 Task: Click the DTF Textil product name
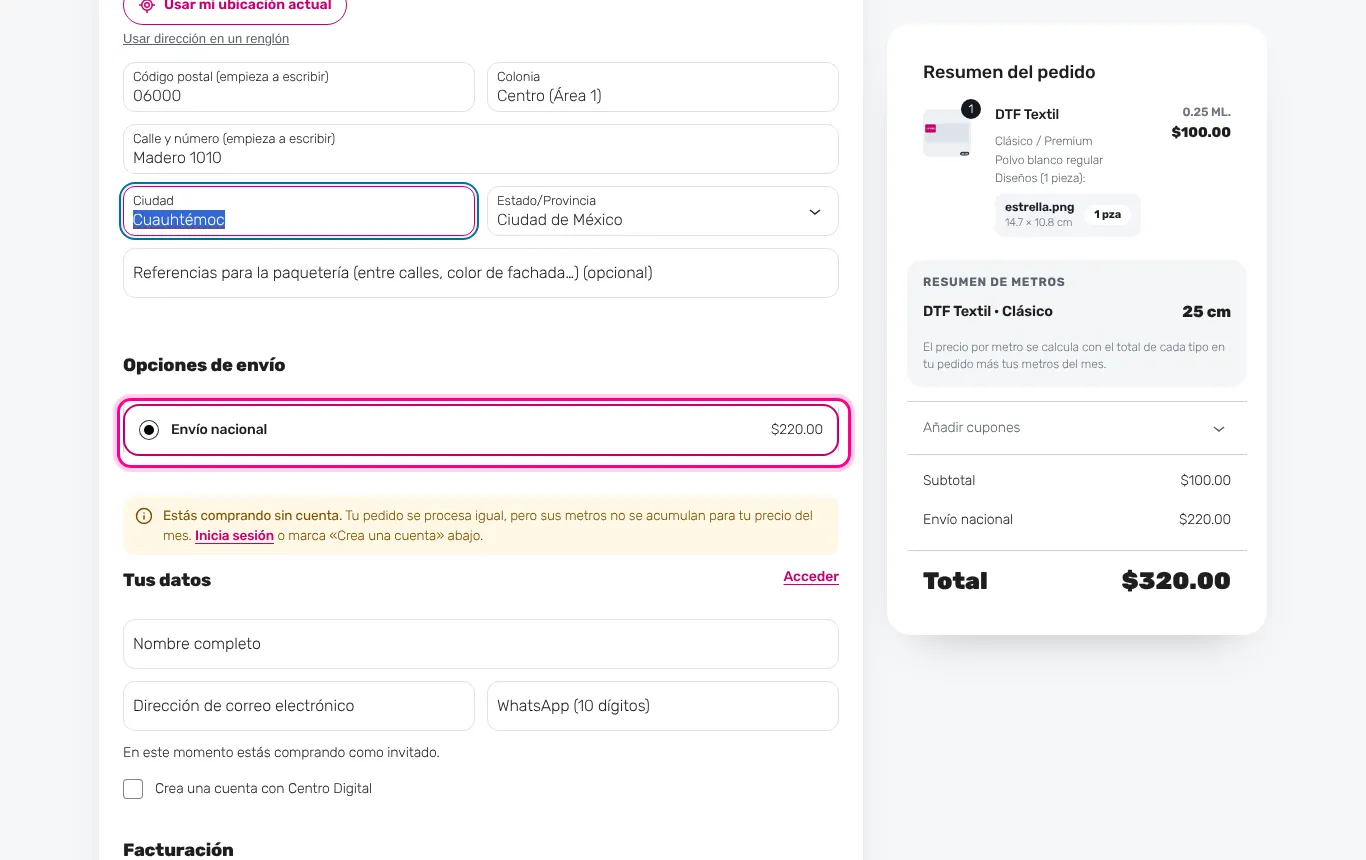[x=1027, y=114]
